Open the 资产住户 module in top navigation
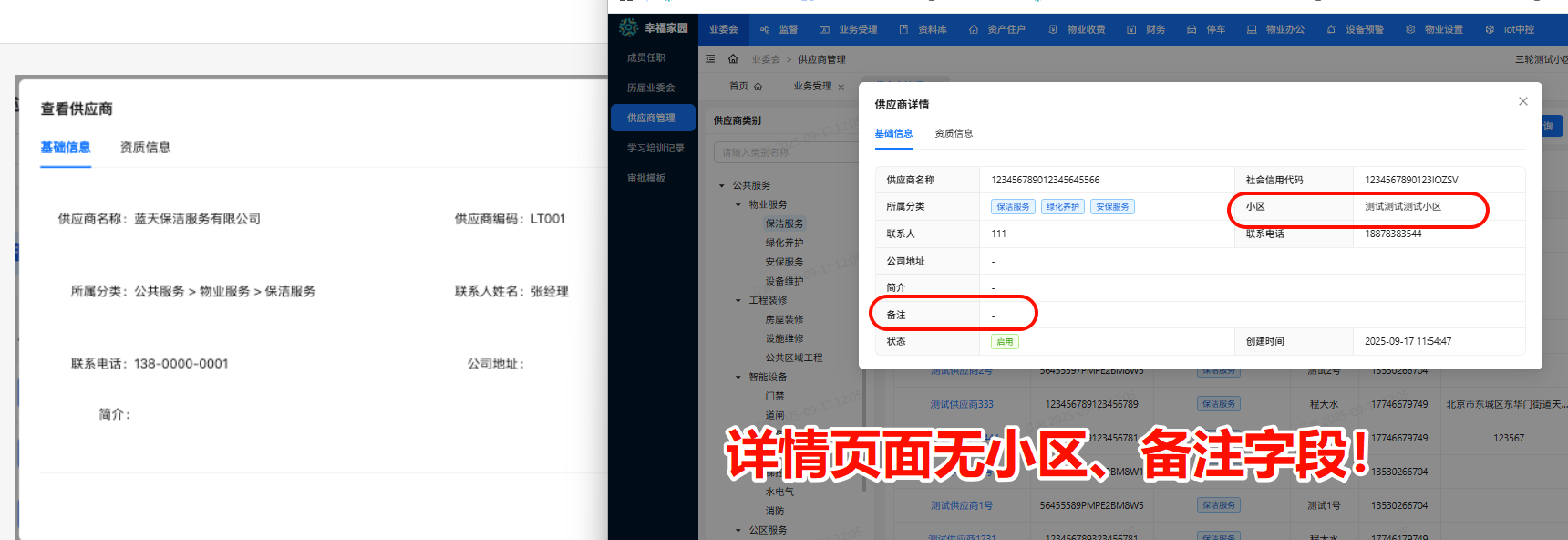The image size is (1568, 540). click(996, 29)
